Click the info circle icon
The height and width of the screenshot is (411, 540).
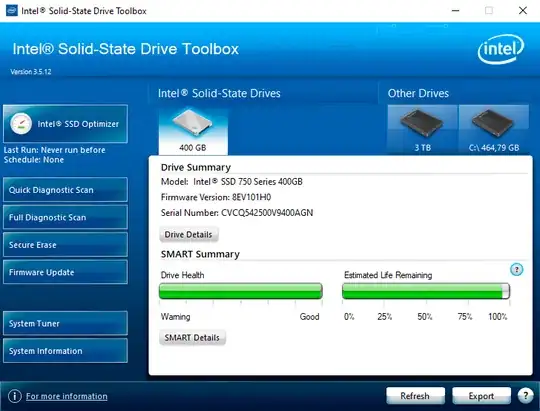pos(15,396)
